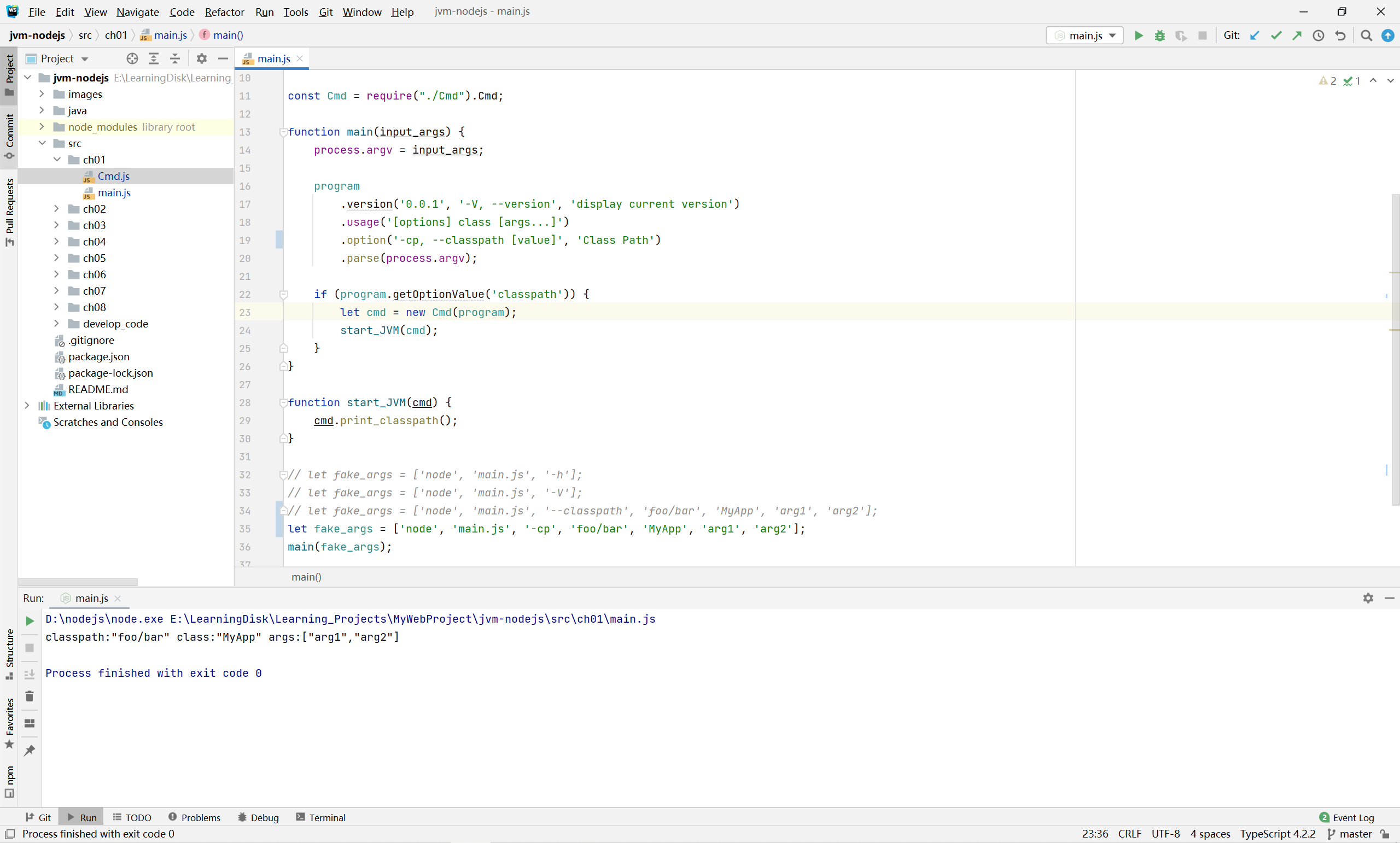Open the Event Log button
1400x843 pixels.
point(1346,817)
